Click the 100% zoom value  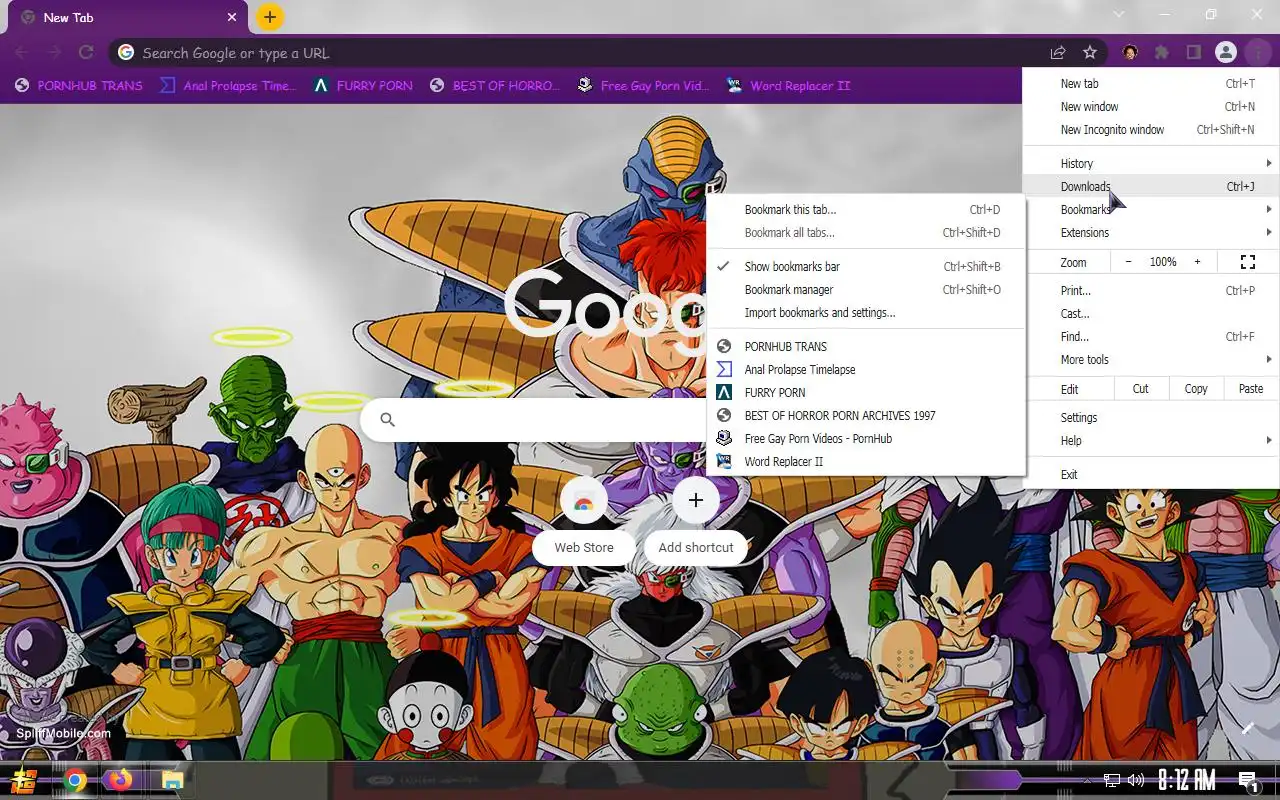(1163, 262)
